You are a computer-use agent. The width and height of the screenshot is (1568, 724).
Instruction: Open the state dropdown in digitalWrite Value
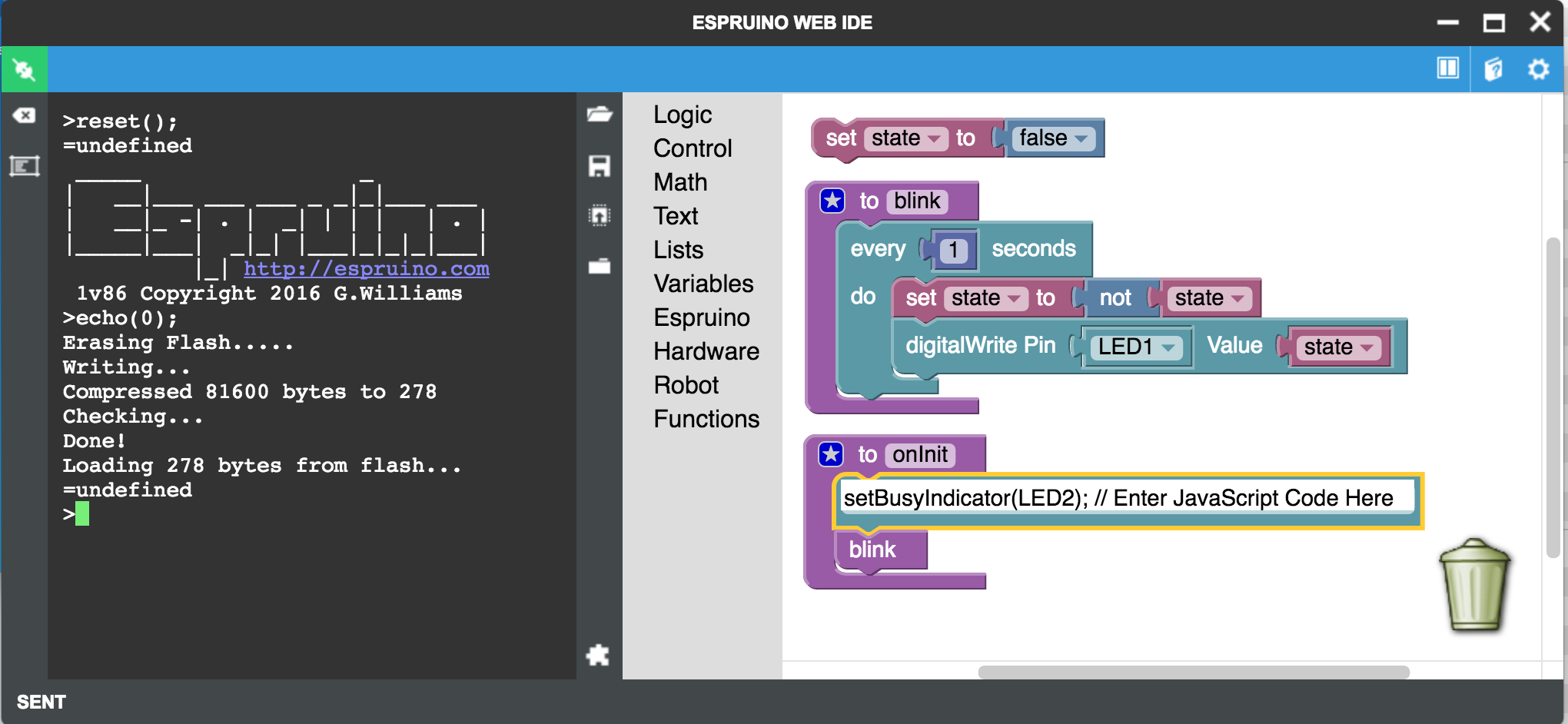pos(1338,347)
